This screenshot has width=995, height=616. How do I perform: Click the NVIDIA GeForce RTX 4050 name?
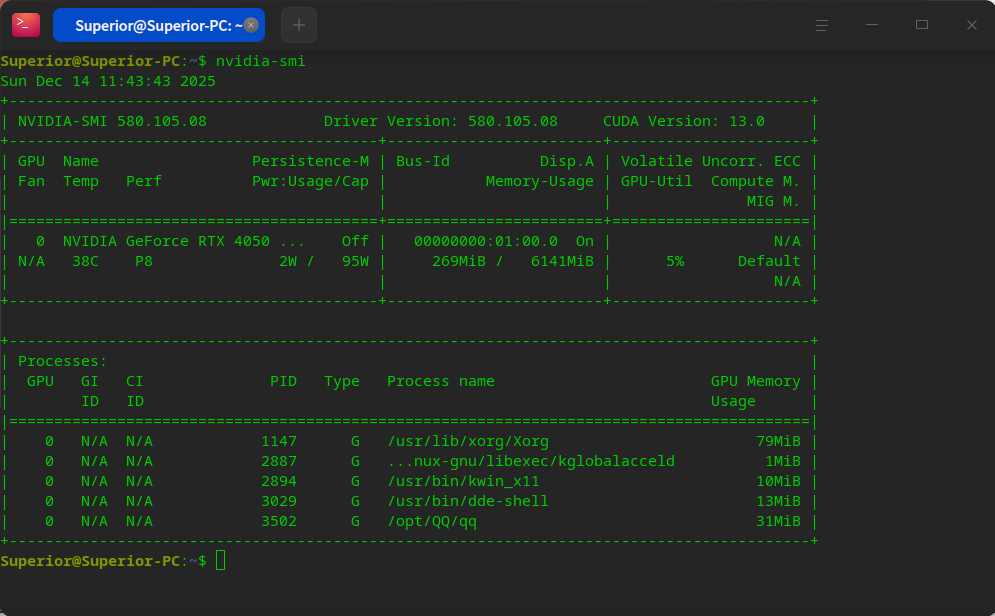pos(166,241)
